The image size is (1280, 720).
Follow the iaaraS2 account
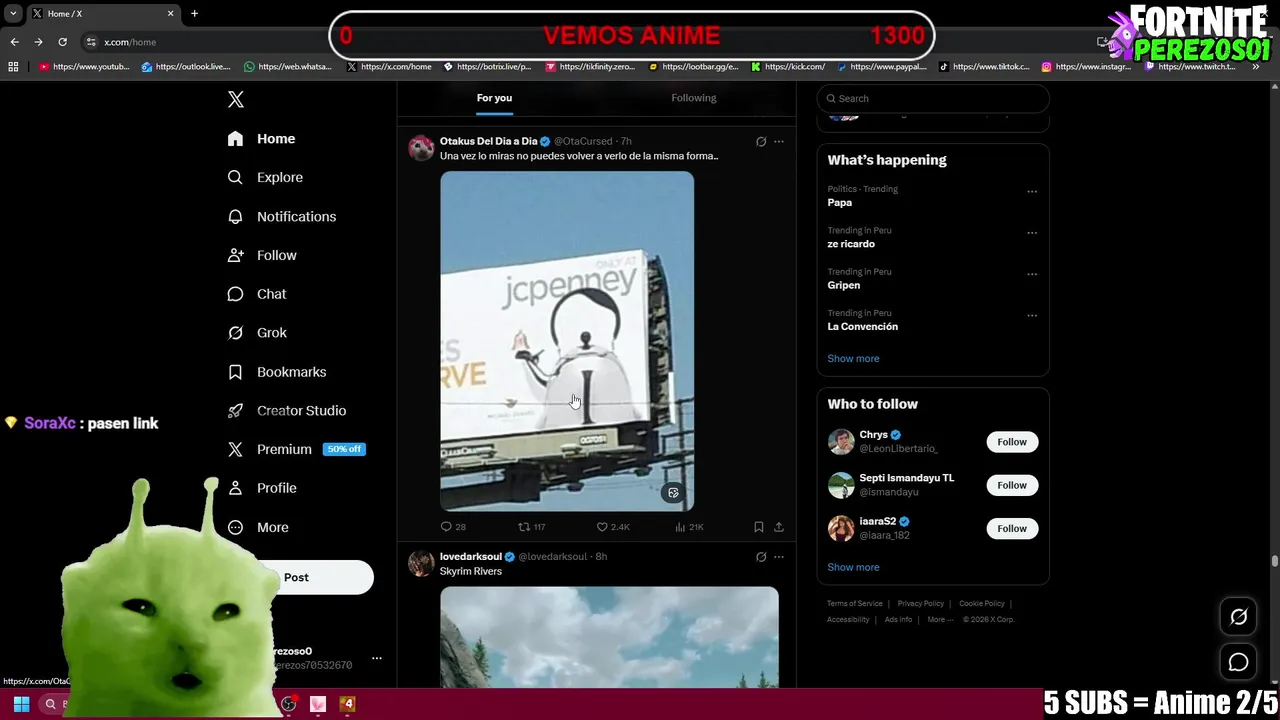[1012, 528]
